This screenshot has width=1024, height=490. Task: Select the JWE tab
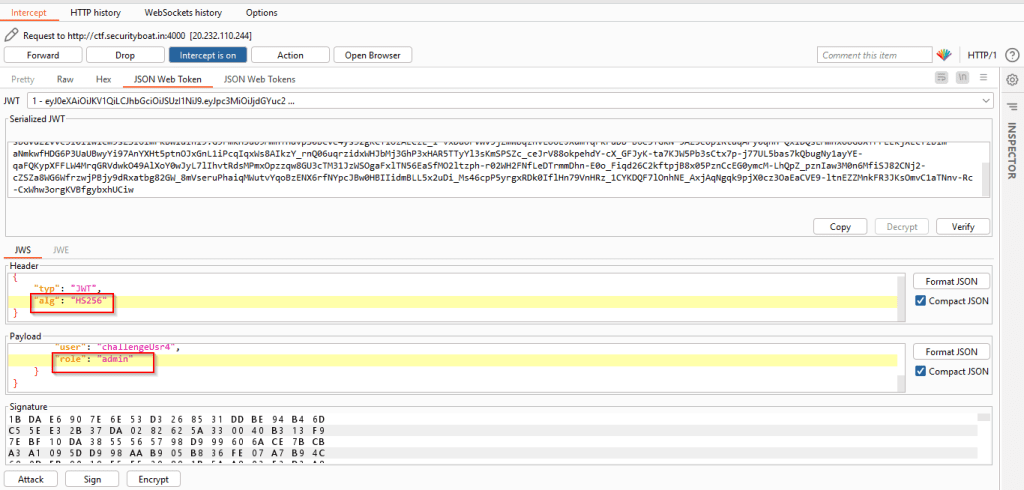coord(61,250)
